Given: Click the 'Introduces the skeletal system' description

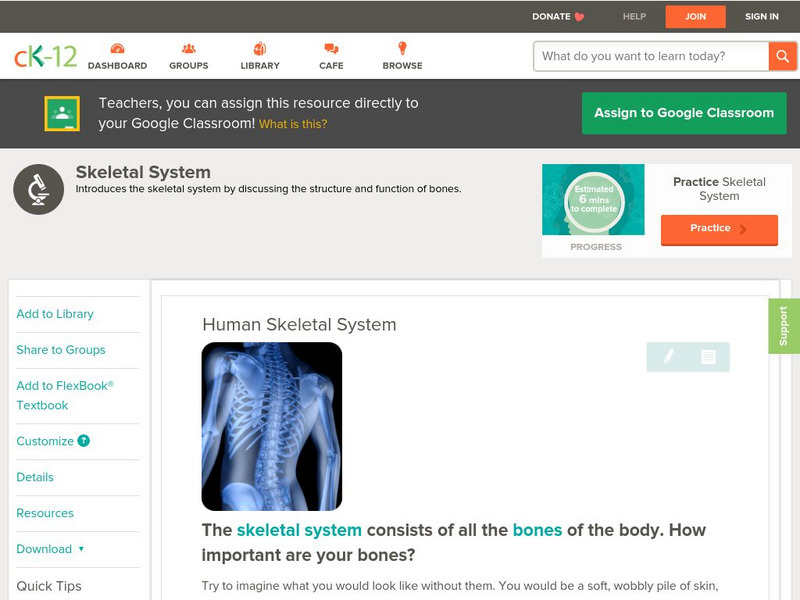Looking at the screenshot, I should (268, 189).
